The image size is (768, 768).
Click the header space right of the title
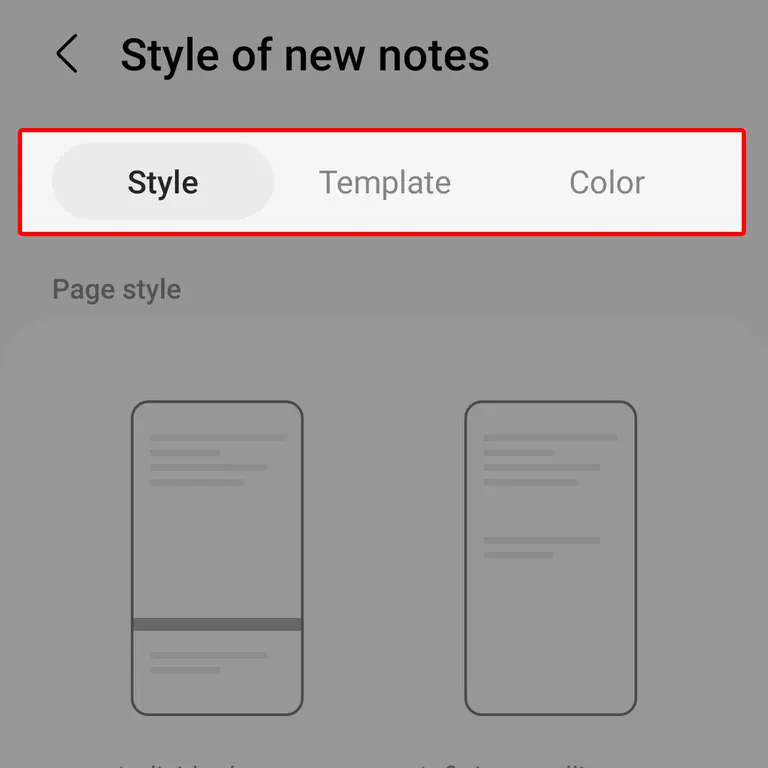tap(622, 55)
